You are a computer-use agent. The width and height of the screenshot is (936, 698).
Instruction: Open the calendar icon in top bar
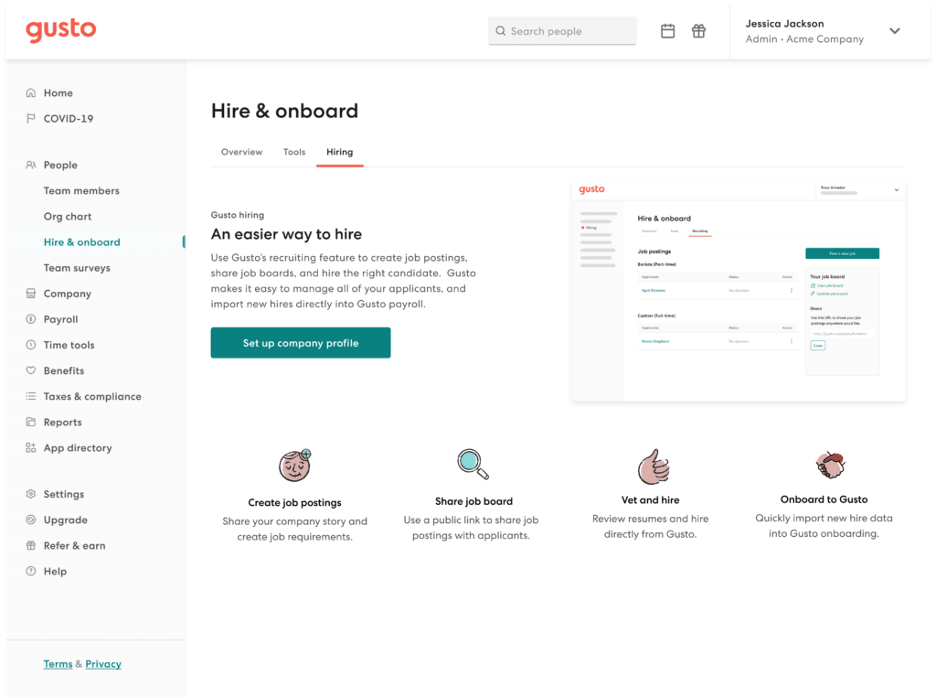pyautogui.click(x=667, y=31)
